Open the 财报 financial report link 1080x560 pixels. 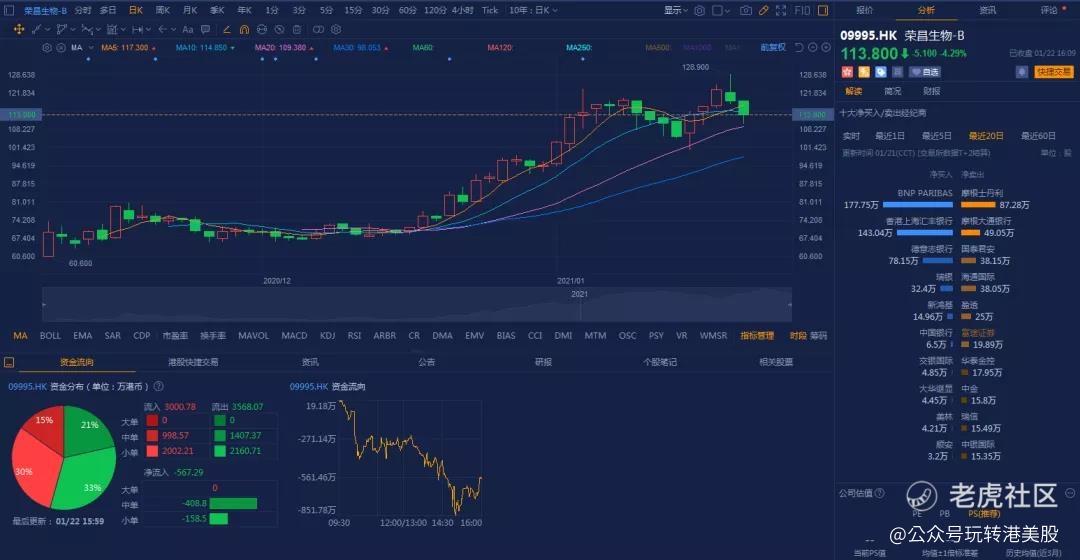(931, 91)
